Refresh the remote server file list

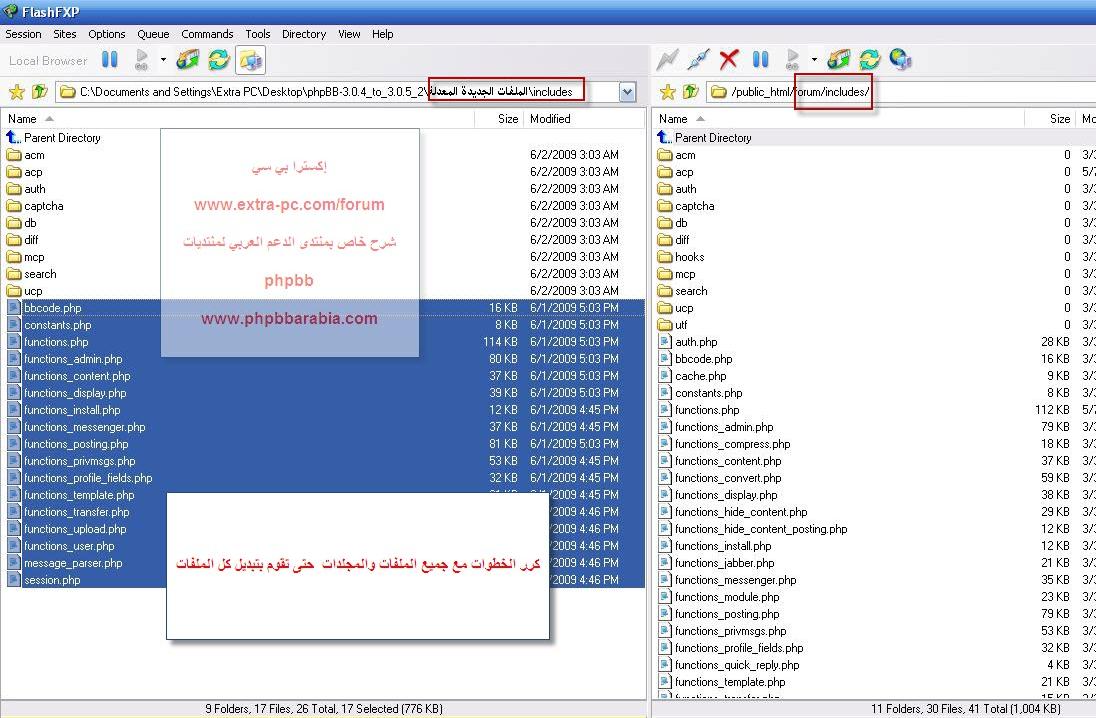870,59
